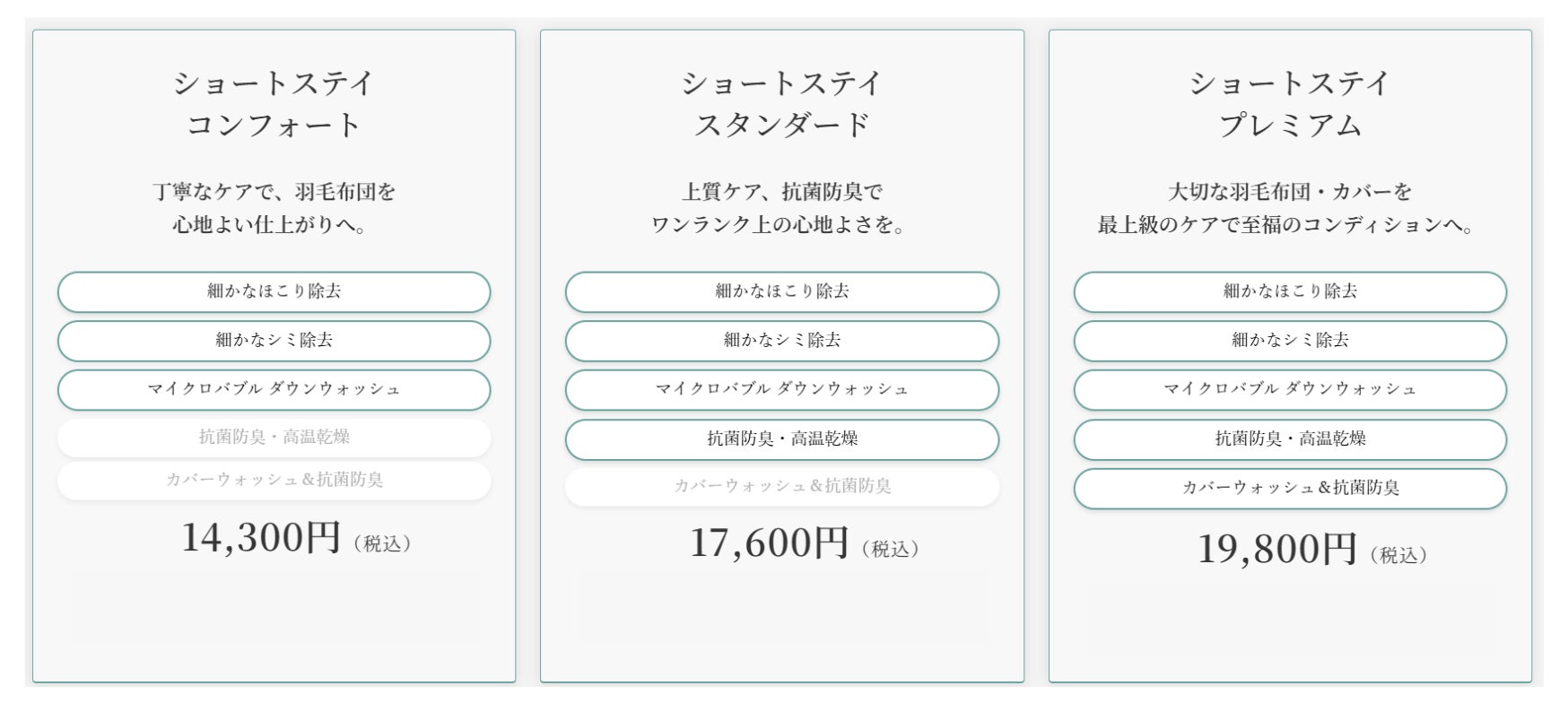Select マイクロバブル ダウンウォッシュ in スタンダード plan

point(782,389)
